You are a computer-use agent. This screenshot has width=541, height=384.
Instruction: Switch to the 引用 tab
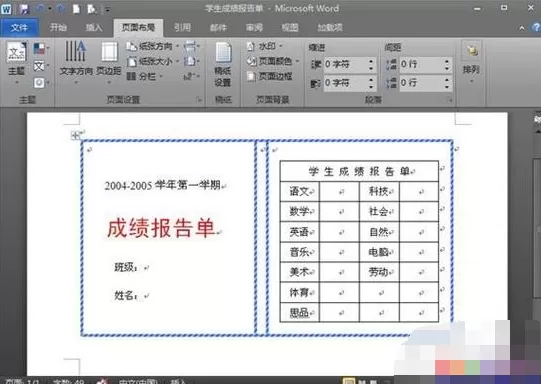182,27
